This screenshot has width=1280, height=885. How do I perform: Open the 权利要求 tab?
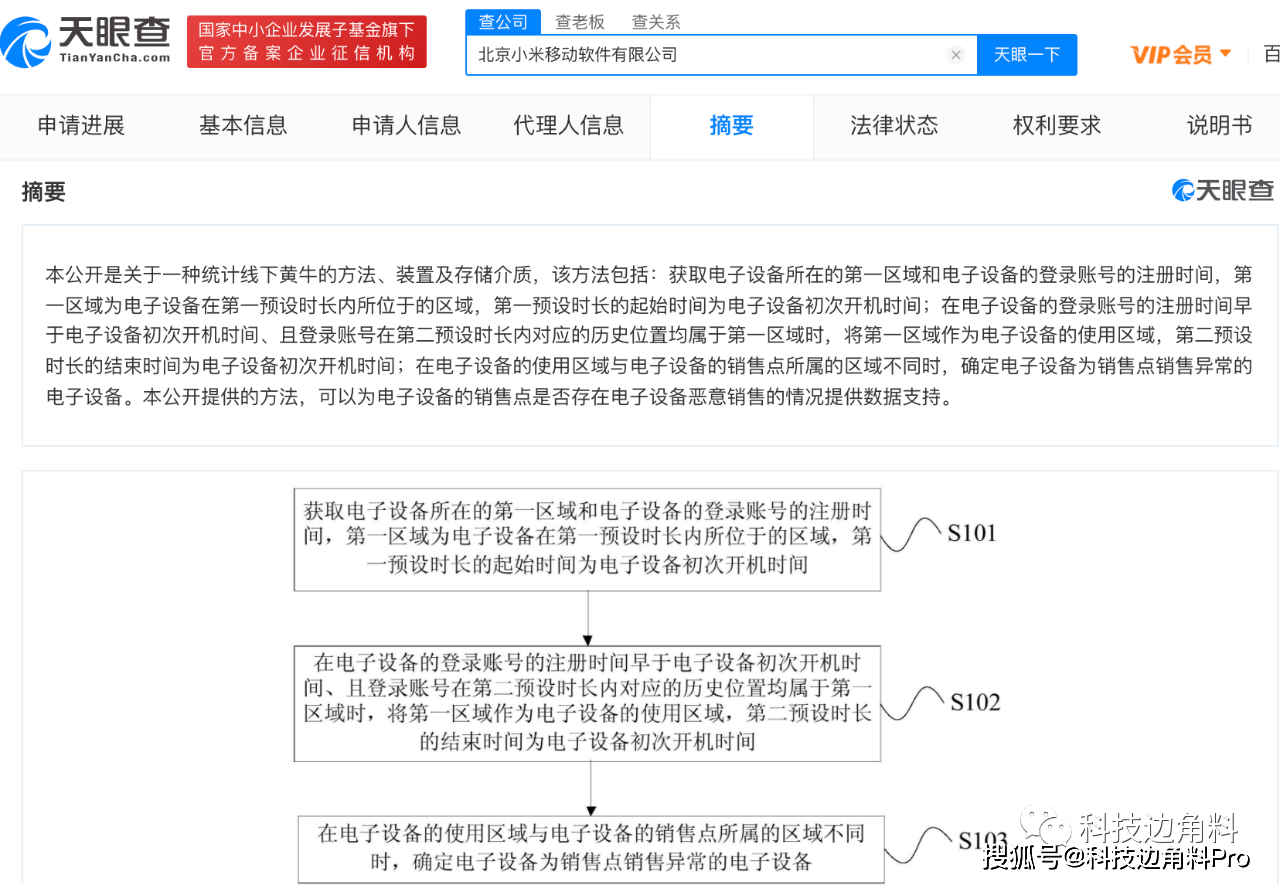click(x=1057, y=126)
